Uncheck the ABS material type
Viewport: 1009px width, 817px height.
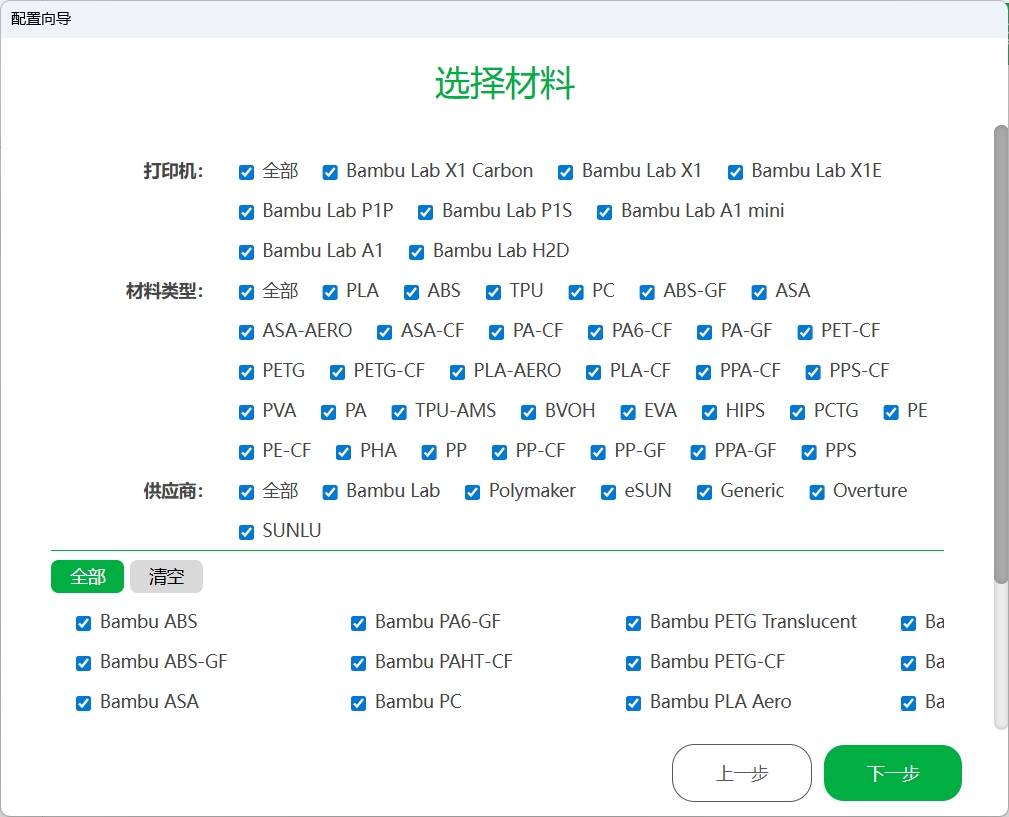(x=411, y=292)
